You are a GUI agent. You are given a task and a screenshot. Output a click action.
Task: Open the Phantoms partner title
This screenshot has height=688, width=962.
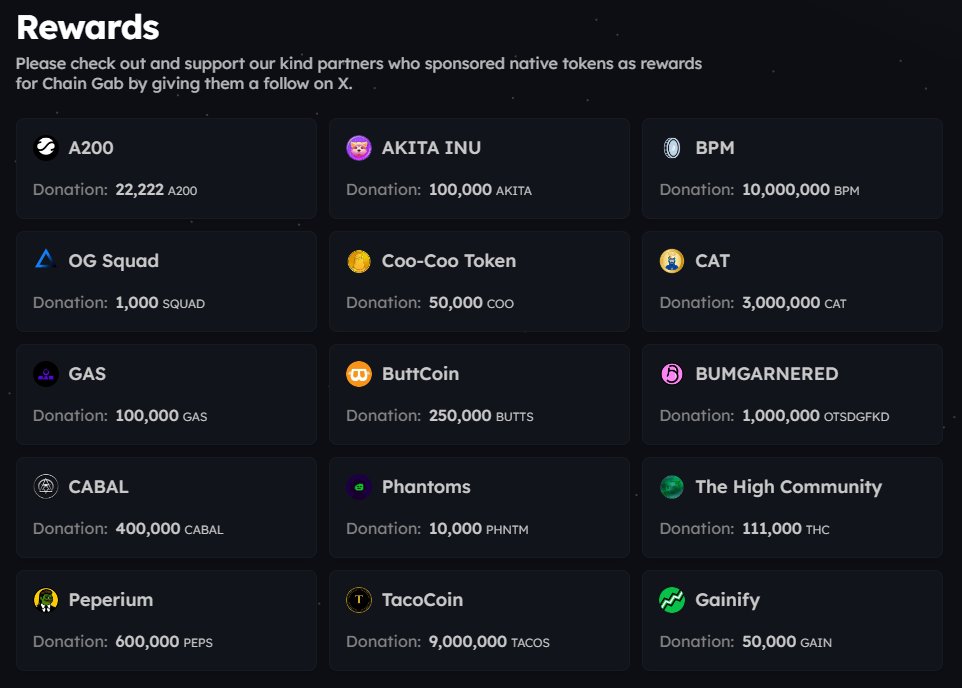(x=426, y=487)
